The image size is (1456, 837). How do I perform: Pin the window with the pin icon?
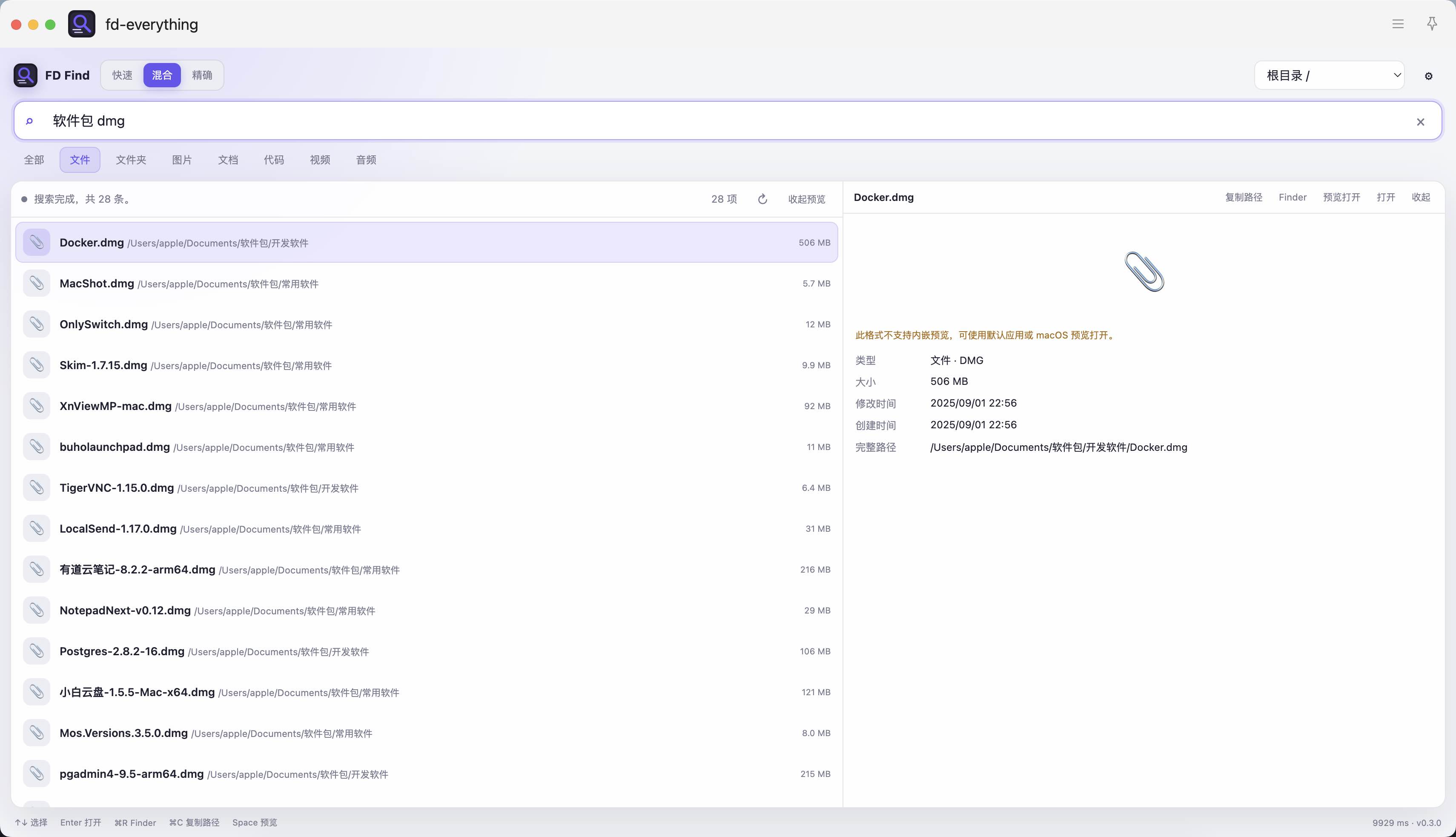click(1432, 23)
